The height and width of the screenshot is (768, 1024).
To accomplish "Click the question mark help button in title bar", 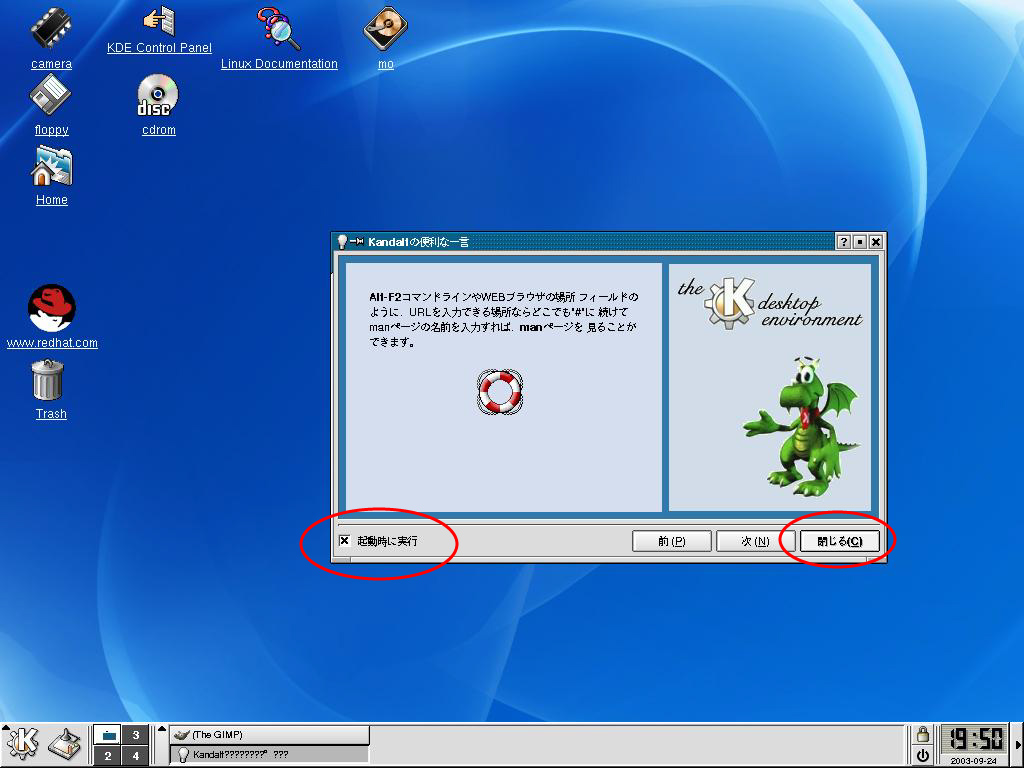I will 844,242.
